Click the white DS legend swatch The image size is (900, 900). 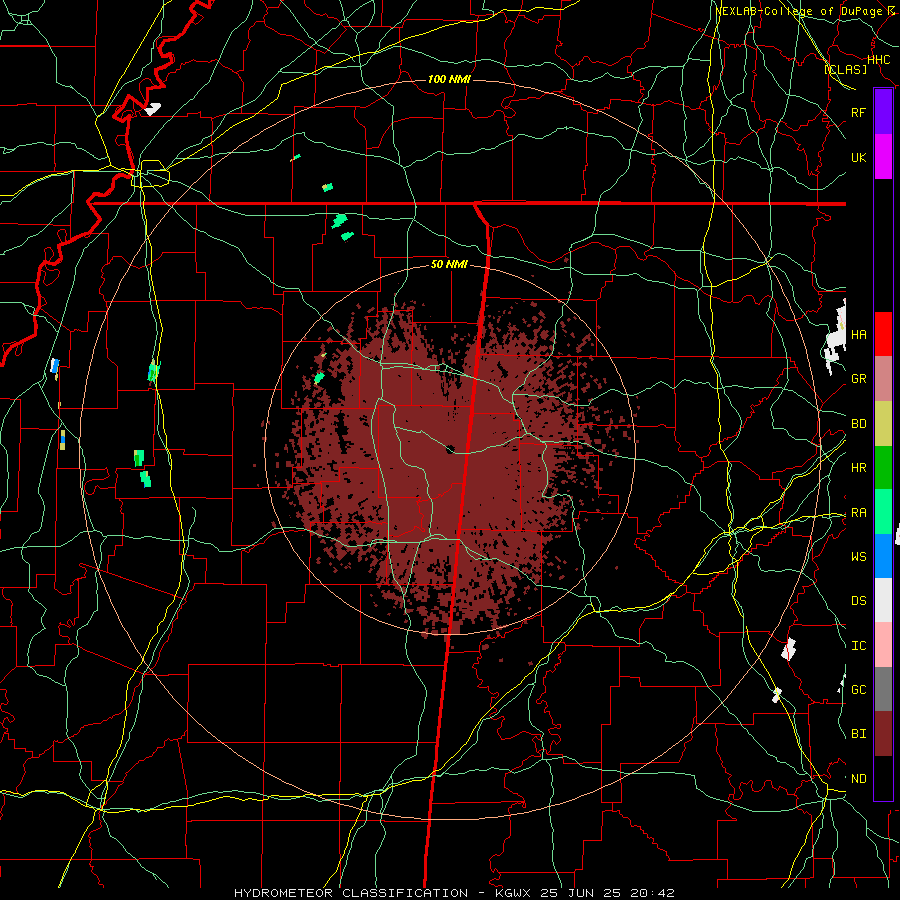coord(883,600)
